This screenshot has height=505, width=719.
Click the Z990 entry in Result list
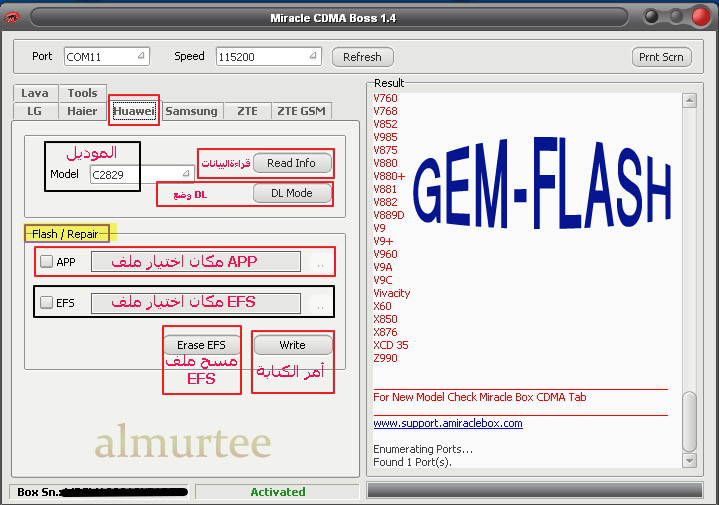pos(385,358)
